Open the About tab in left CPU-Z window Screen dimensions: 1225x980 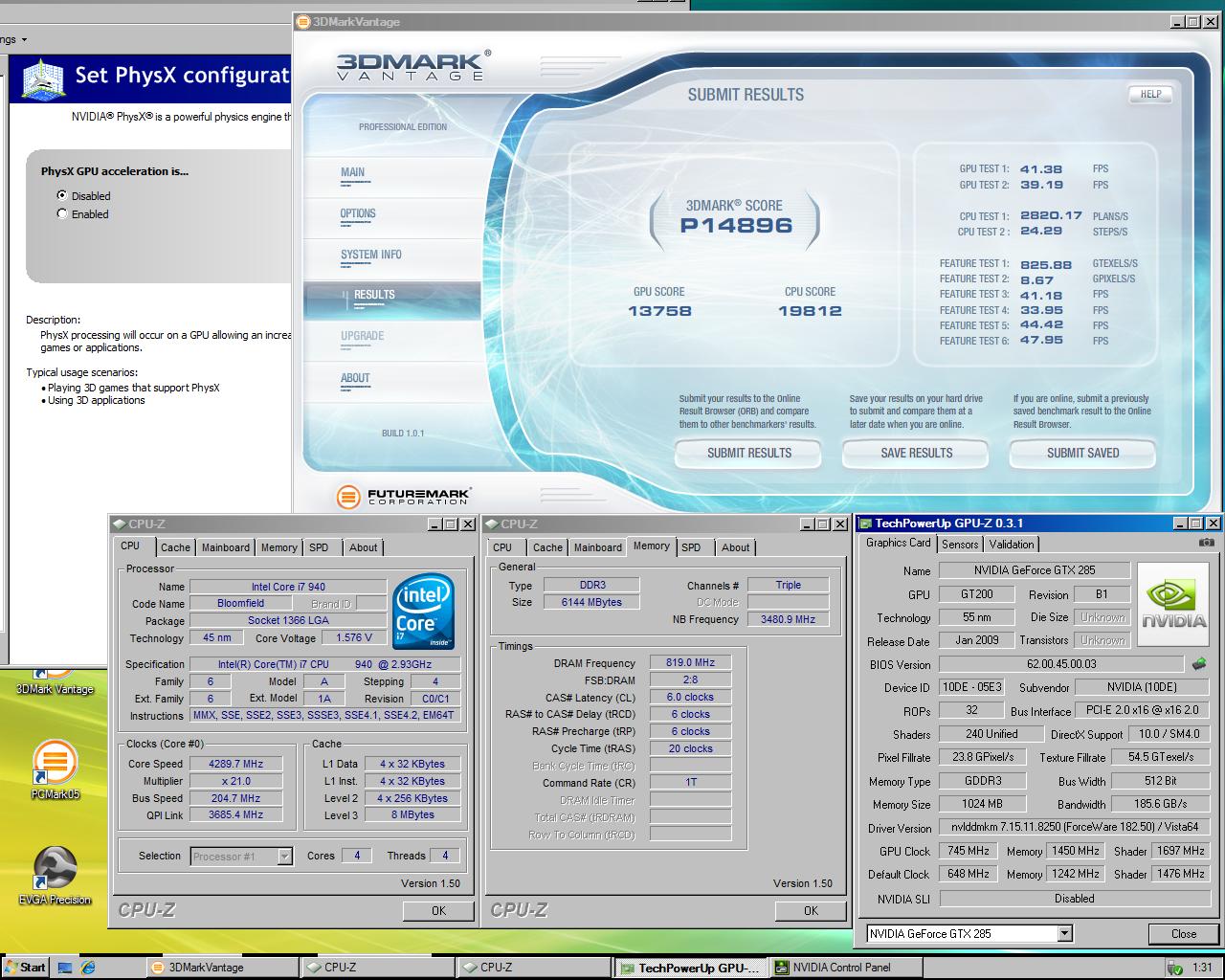(x=363, y=547)
